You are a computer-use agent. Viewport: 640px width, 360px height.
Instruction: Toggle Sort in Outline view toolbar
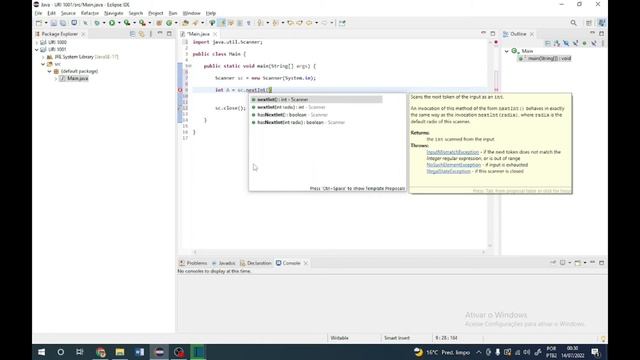557,43
